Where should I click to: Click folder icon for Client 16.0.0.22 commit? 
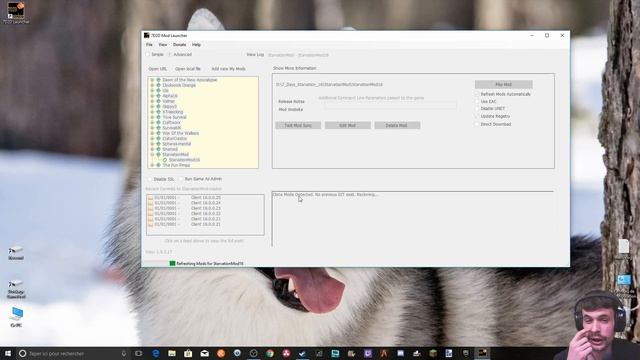151,213
